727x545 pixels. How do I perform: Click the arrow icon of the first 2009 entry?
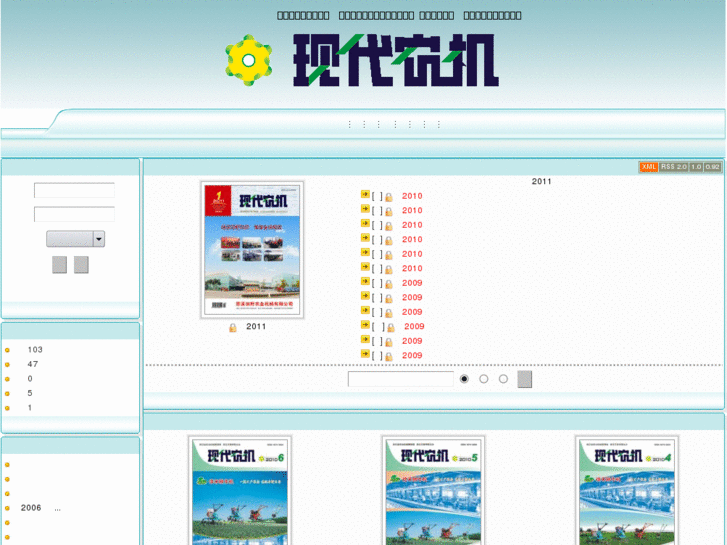[x=365, y=281]
